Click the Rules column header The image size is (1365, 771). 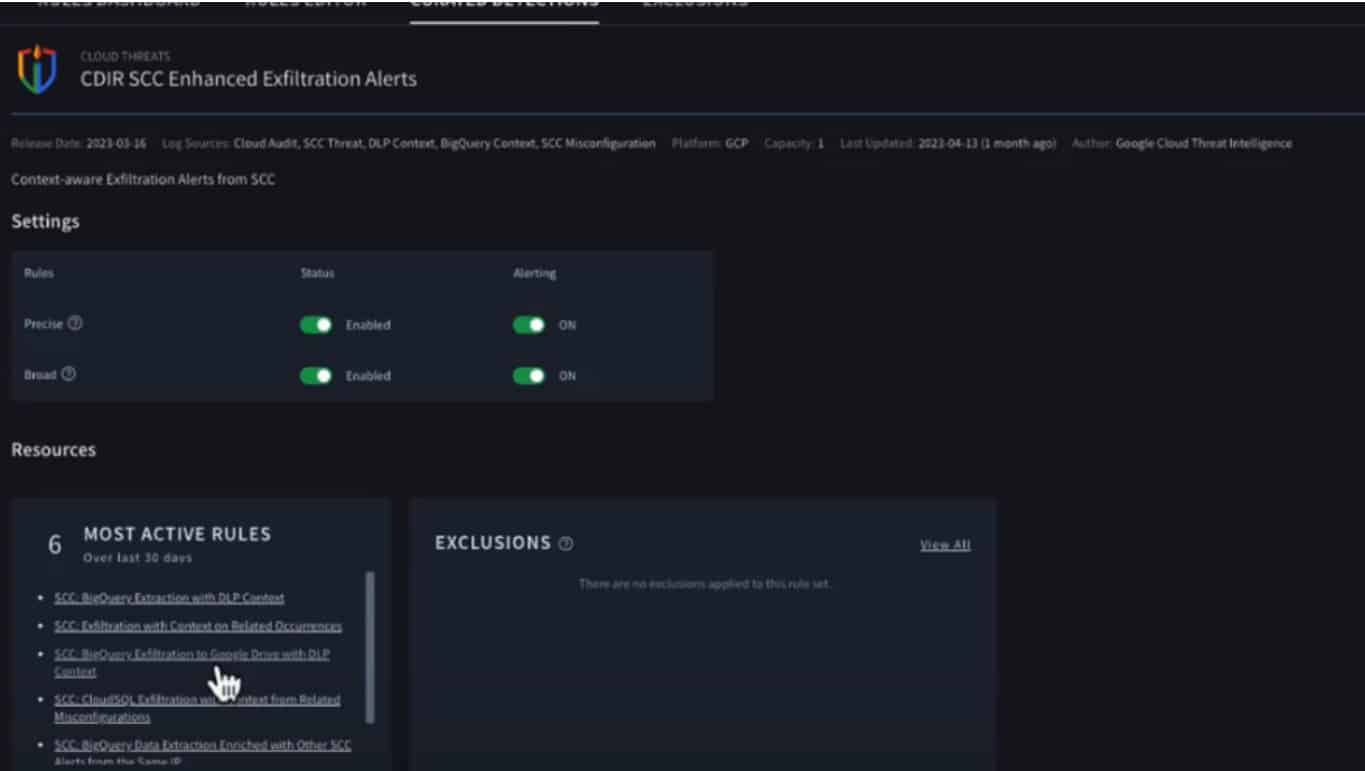[x=39, y=273]
